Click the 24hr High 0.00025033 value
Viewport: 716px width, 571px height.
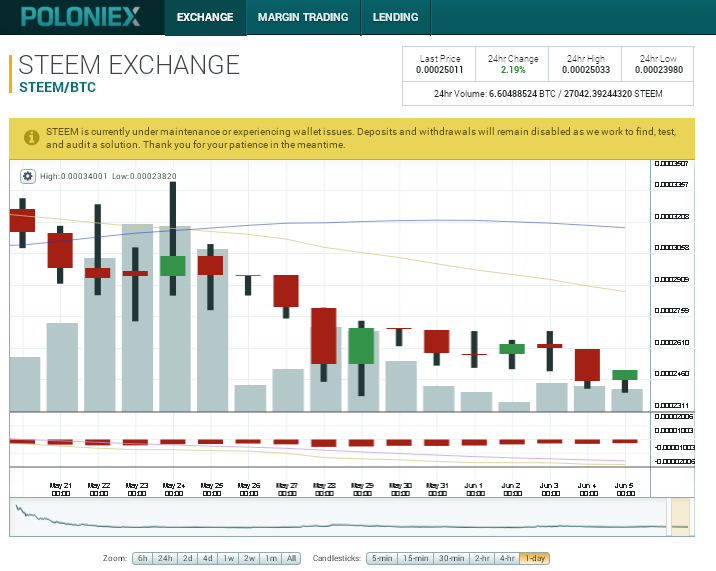pyautogui.click(x=586, y=70)
